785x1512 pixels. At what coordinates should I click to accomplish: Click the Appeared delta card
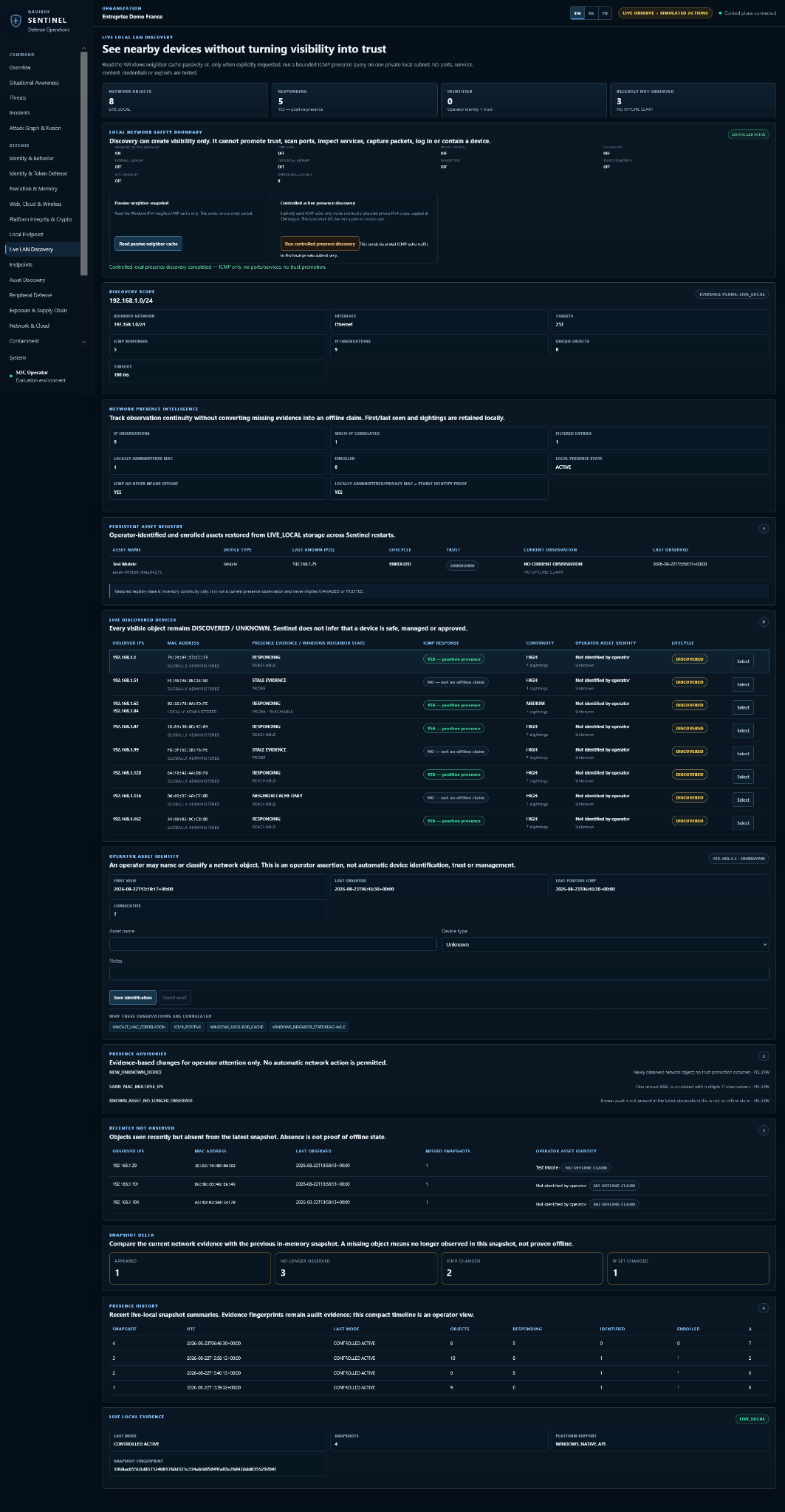coord(190,1268)
